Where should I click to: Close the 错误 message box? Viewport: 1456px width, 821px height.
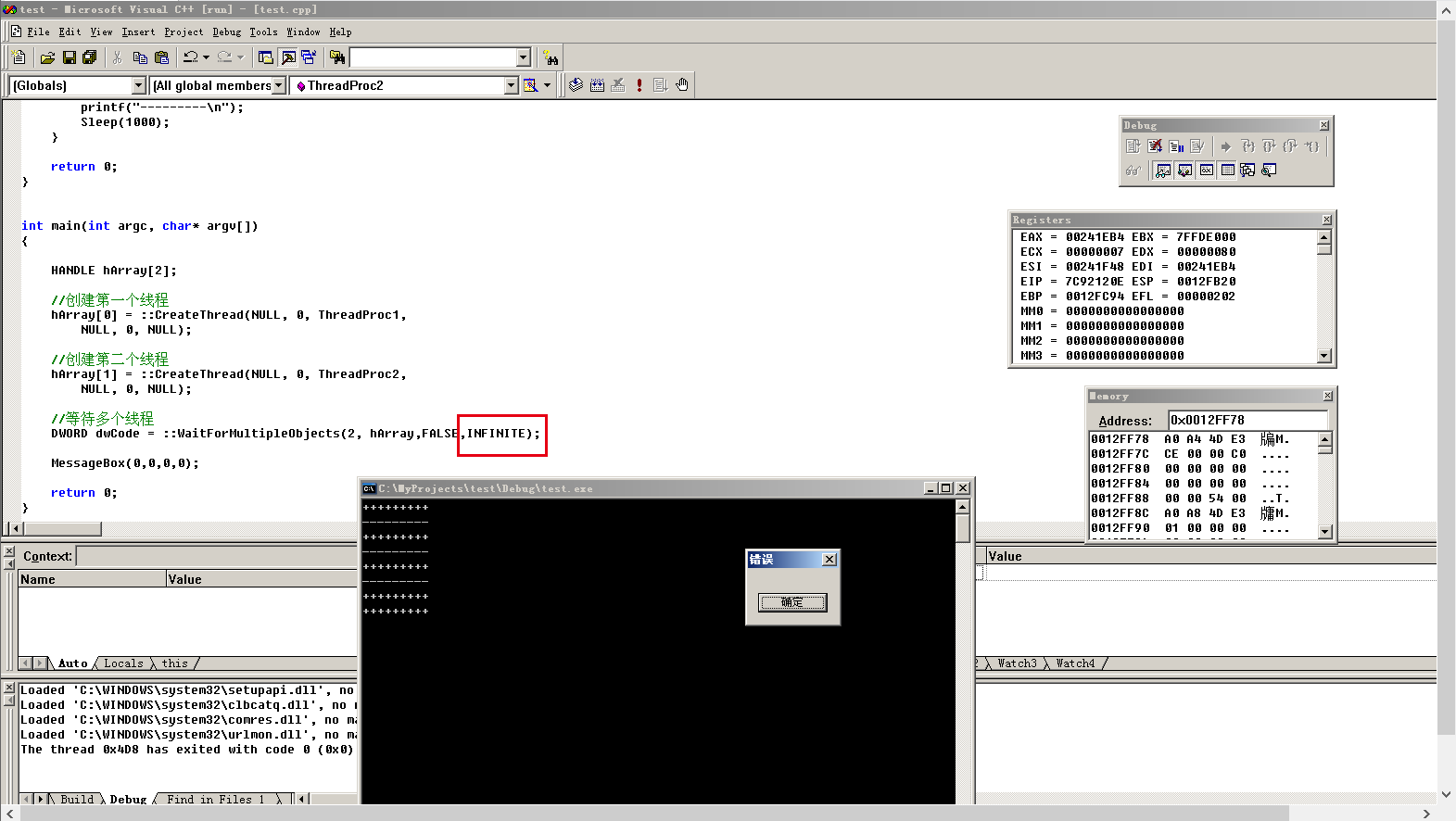pyautogui.click(x=829, y=560)
